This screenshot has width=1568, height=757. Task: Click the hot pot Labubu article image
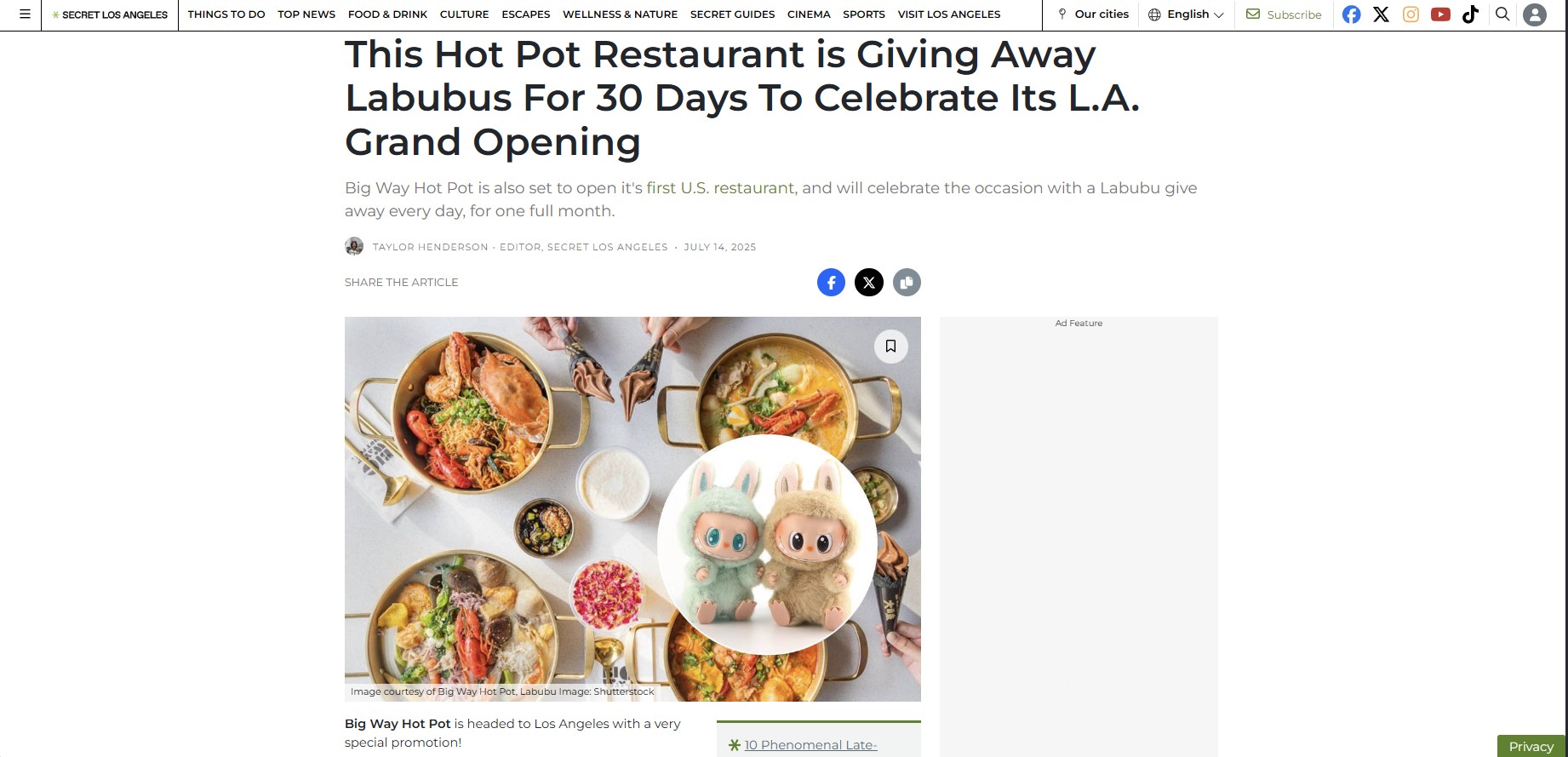pyautogui.click(x=632, y=509)
